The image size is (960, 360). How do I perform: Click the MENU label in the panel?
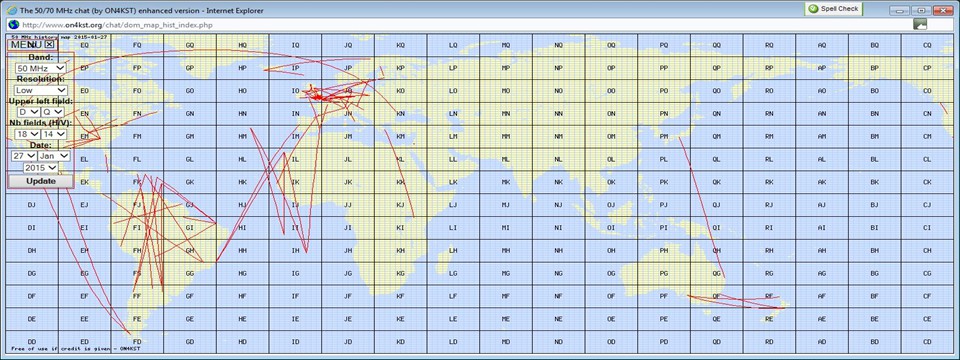(x=26, y=45)
